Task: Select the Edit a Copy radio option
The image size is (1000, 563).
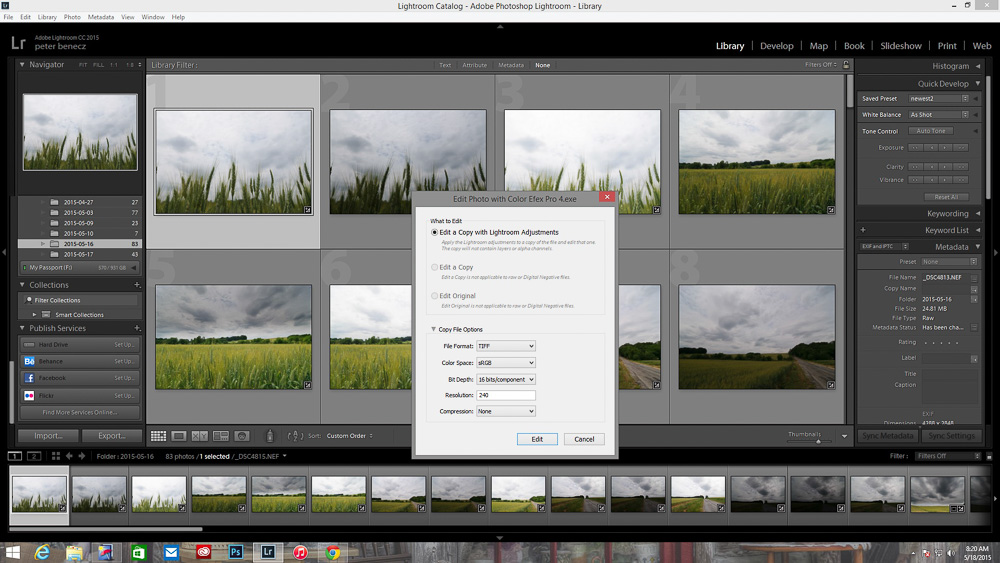Action: tap(434, 267)
